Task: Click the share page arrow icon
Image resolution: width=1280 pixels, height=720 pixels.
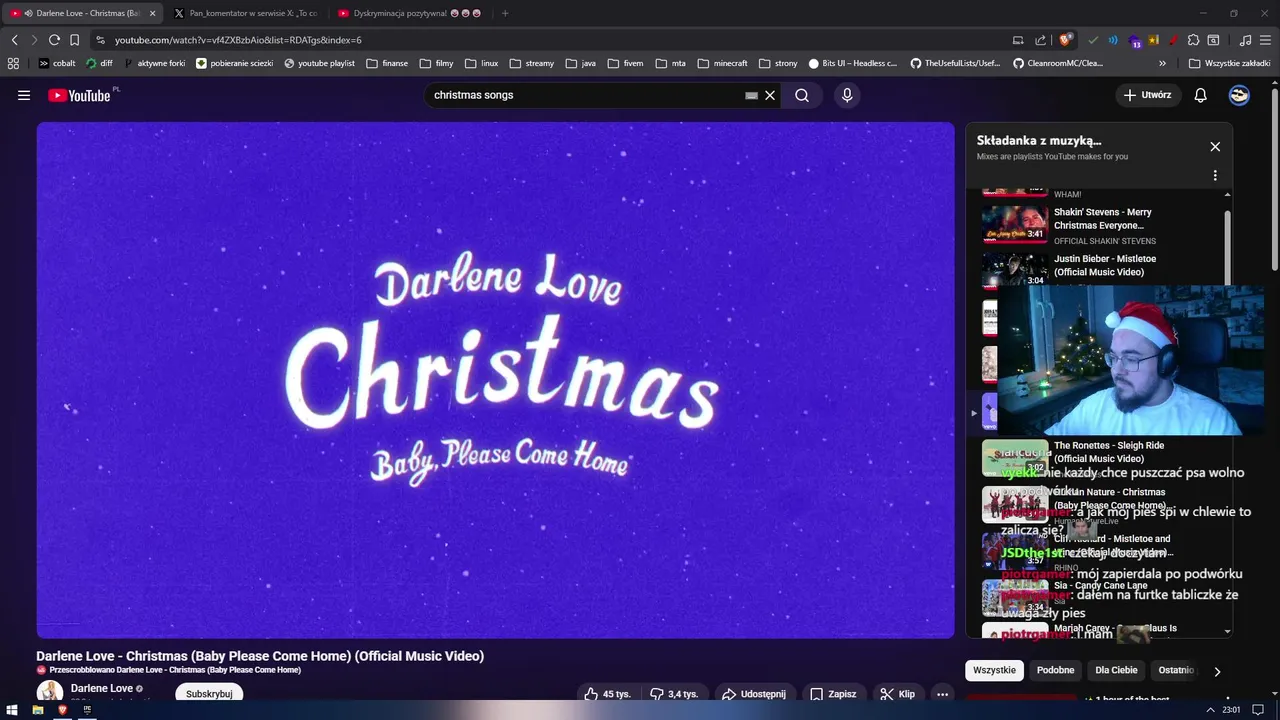Action: coord(1041,40)
